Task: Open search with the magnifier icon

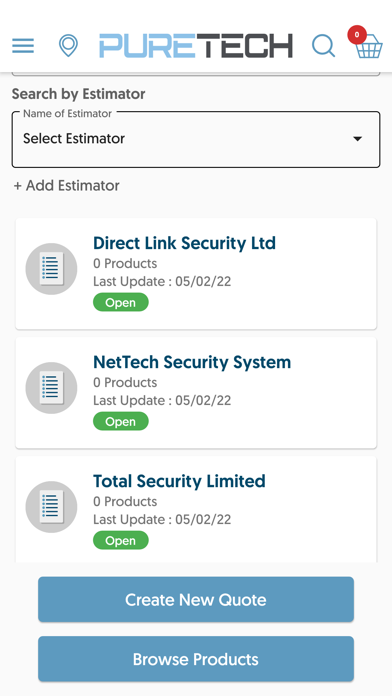Action: click(x=323, y=46)
